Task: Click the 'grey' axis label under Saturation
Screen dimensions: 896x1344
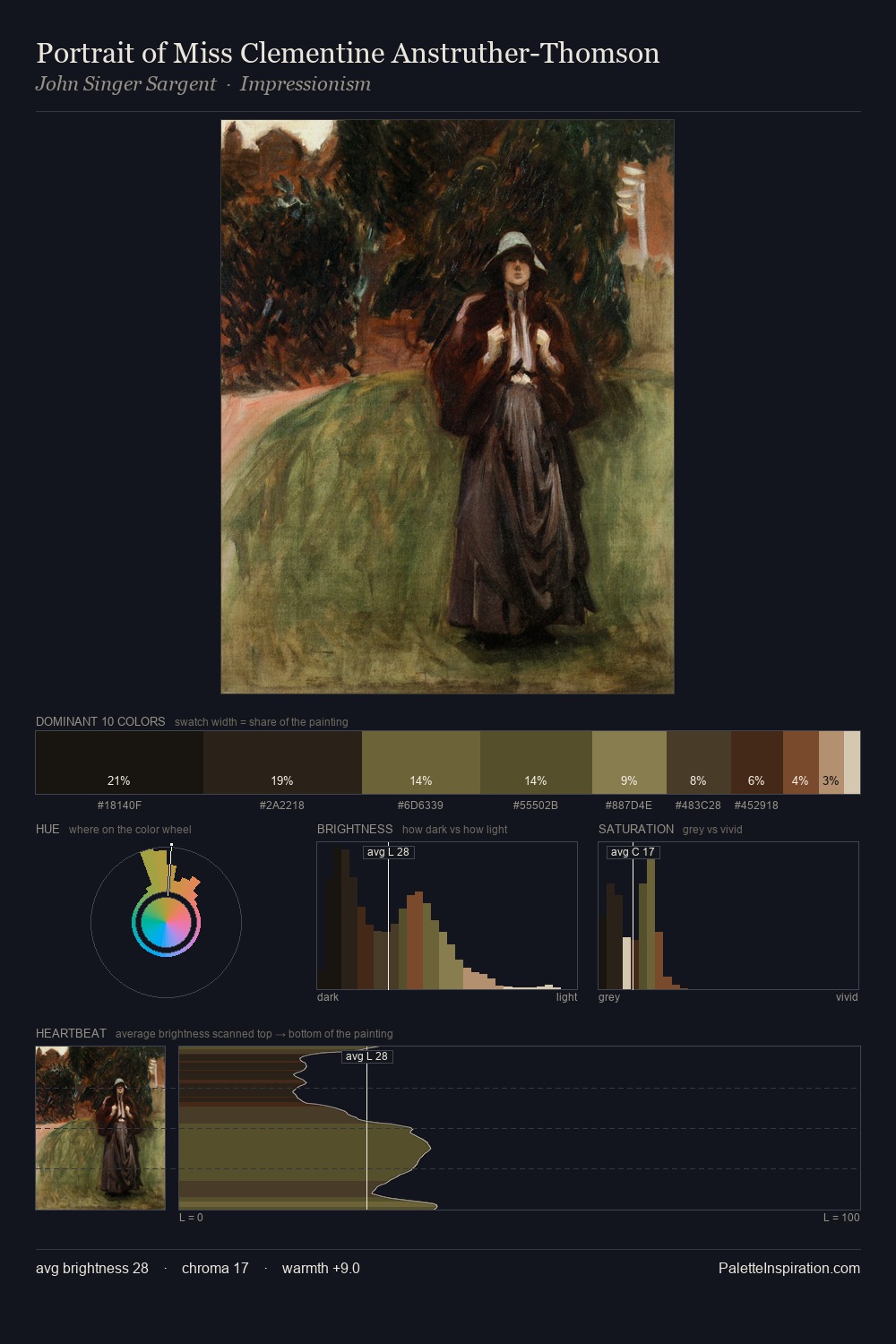Action: click(x=609, y=997)
